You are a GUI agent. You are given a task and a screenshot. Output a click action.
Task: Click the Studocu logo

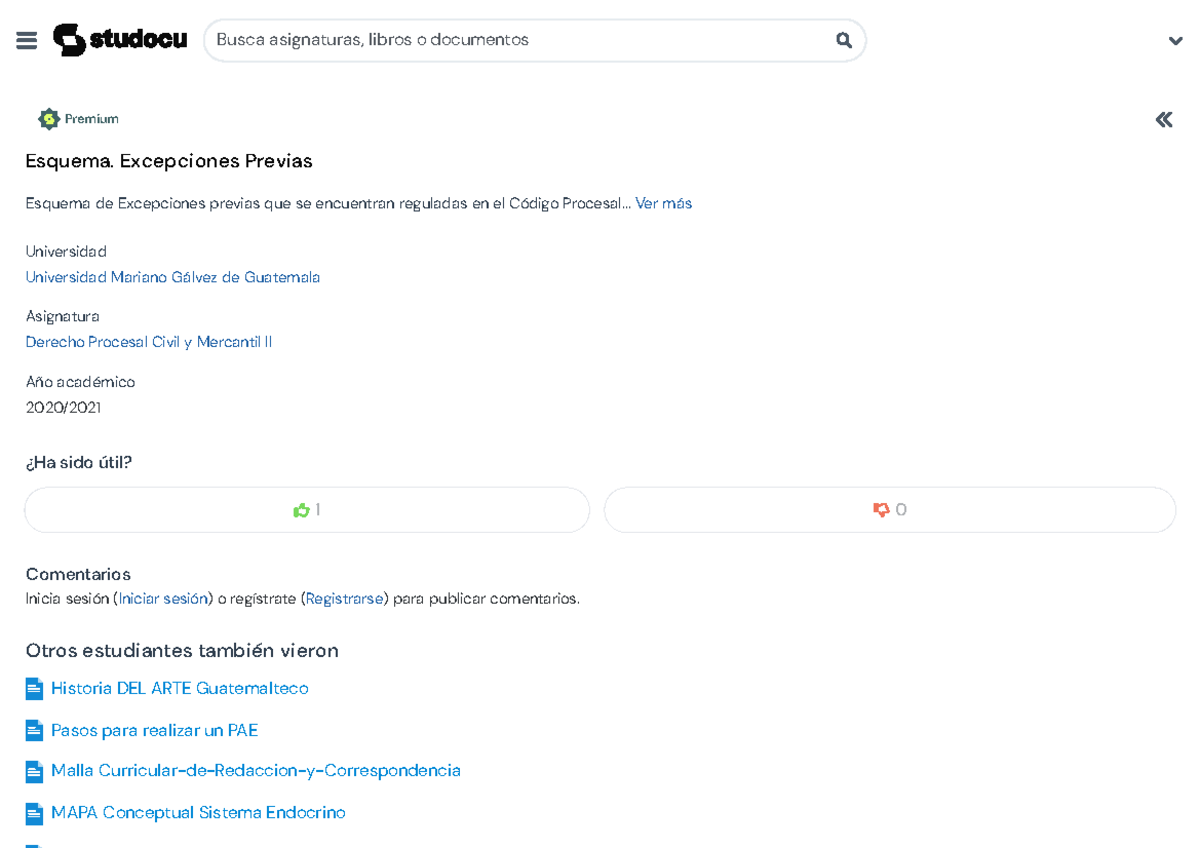(120, 40)
